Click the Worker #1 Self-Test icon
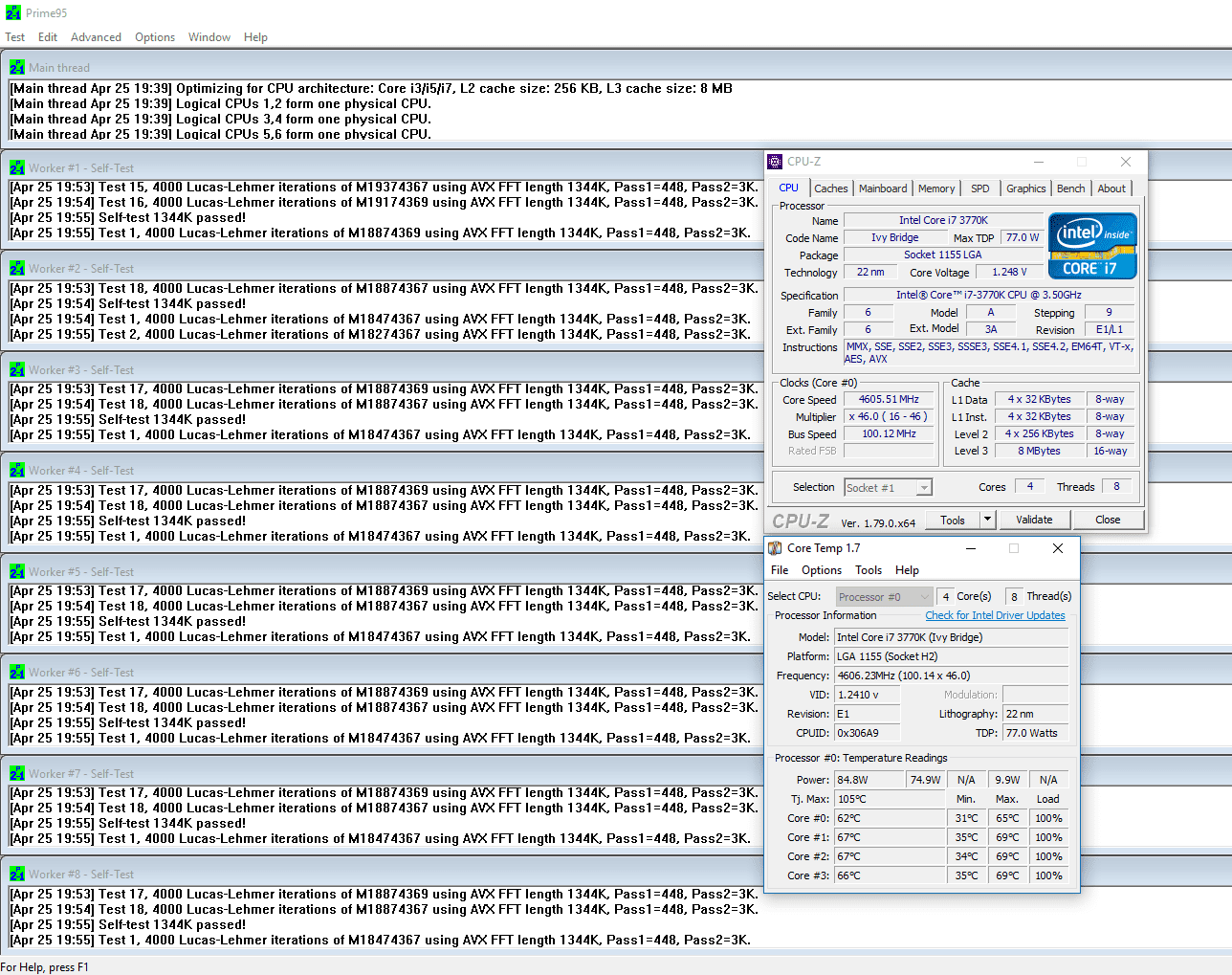 click(17, 167)
